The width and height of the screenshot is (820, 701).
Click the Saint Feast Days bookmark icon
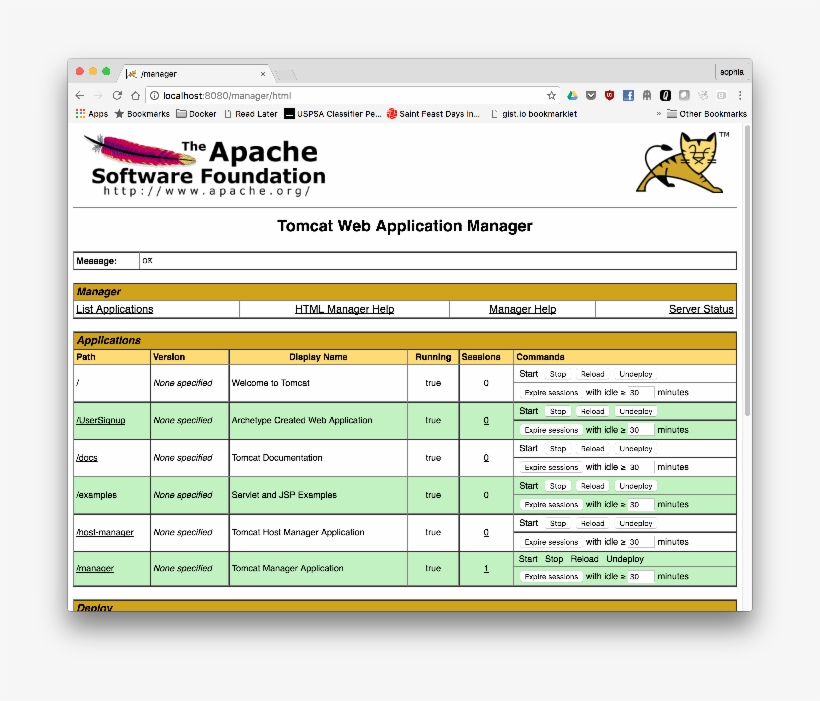pos(390,114)
